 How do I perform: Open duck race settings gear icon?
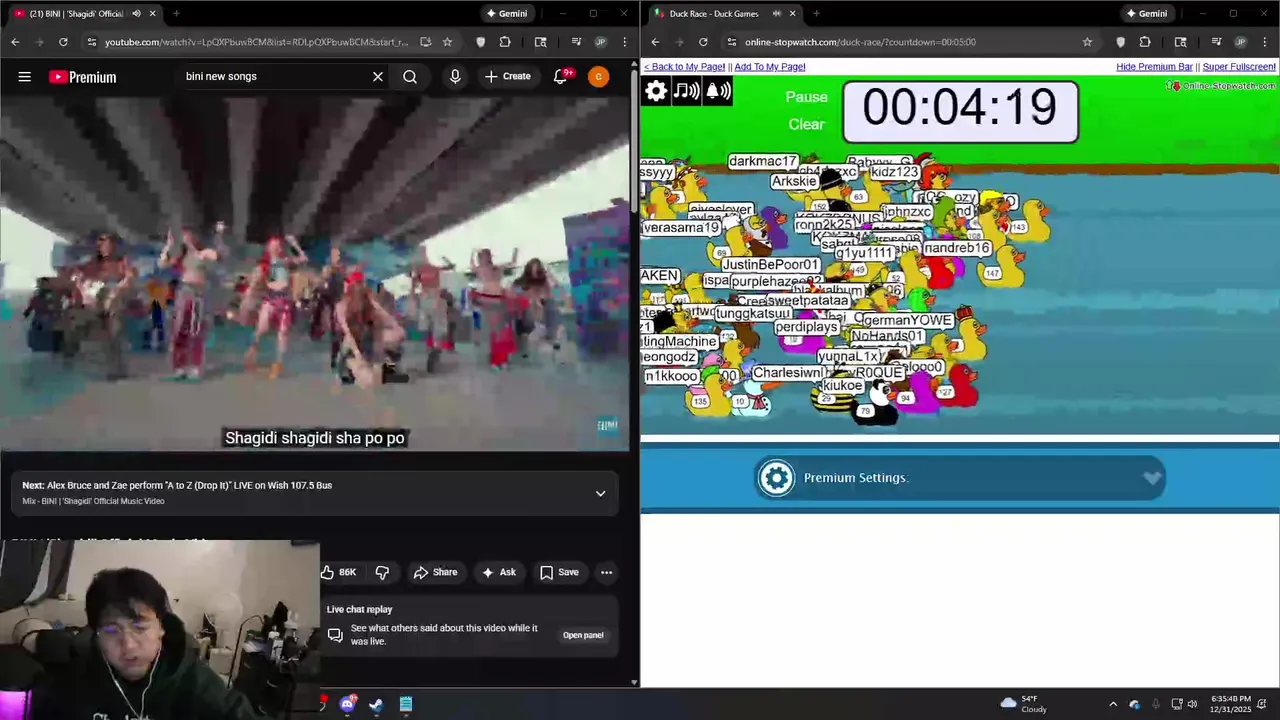656,91
